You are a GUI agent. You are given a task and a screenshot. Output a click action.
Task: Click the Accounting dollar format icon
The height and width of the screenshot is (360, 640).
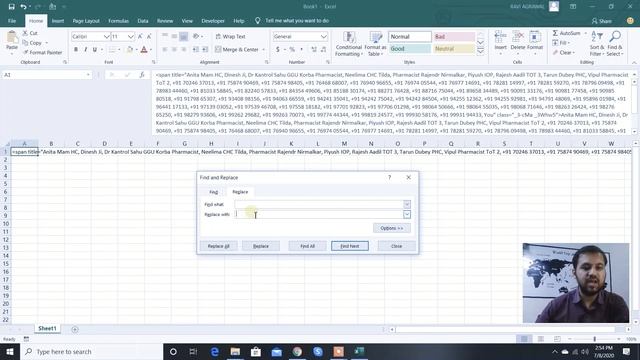(278, 50)
